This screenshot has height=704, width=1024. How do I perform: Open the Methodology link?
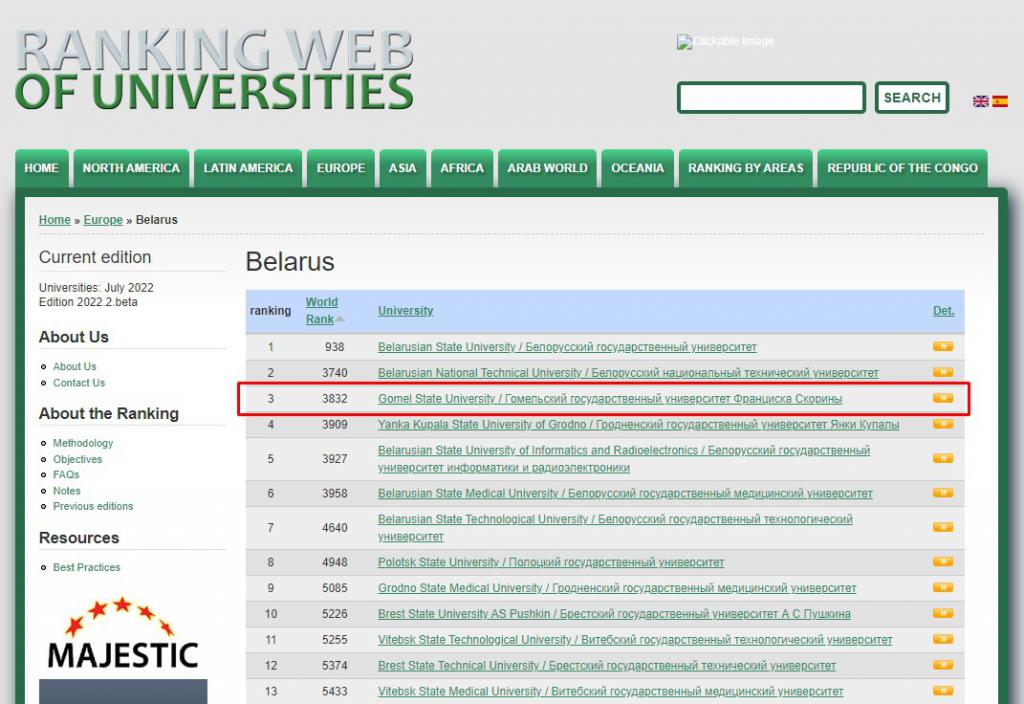tap(83, 443)
